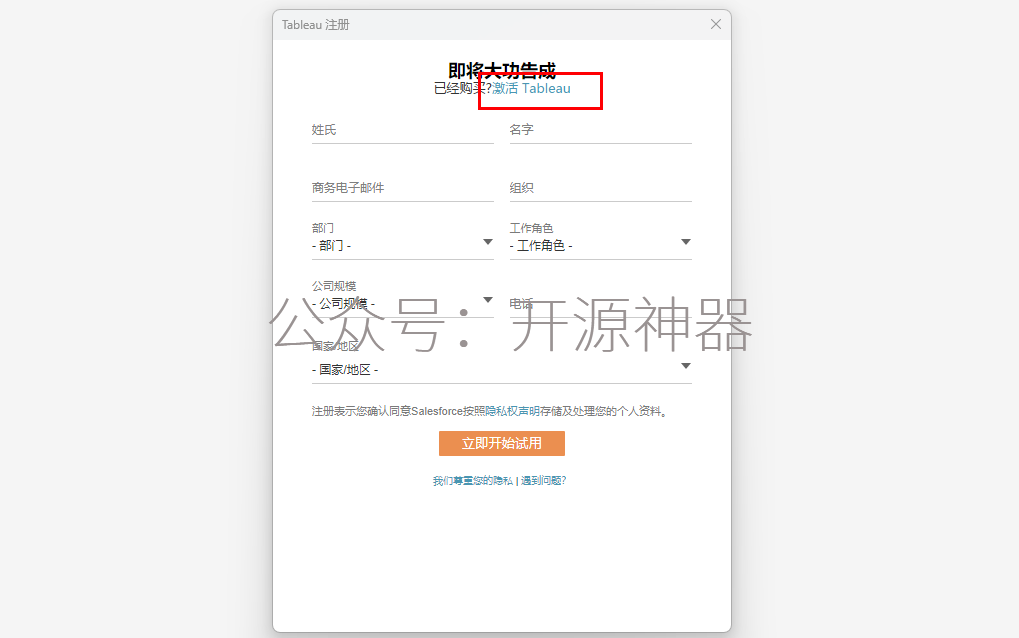Focus the 电话 input field

(x=600, y=304)
